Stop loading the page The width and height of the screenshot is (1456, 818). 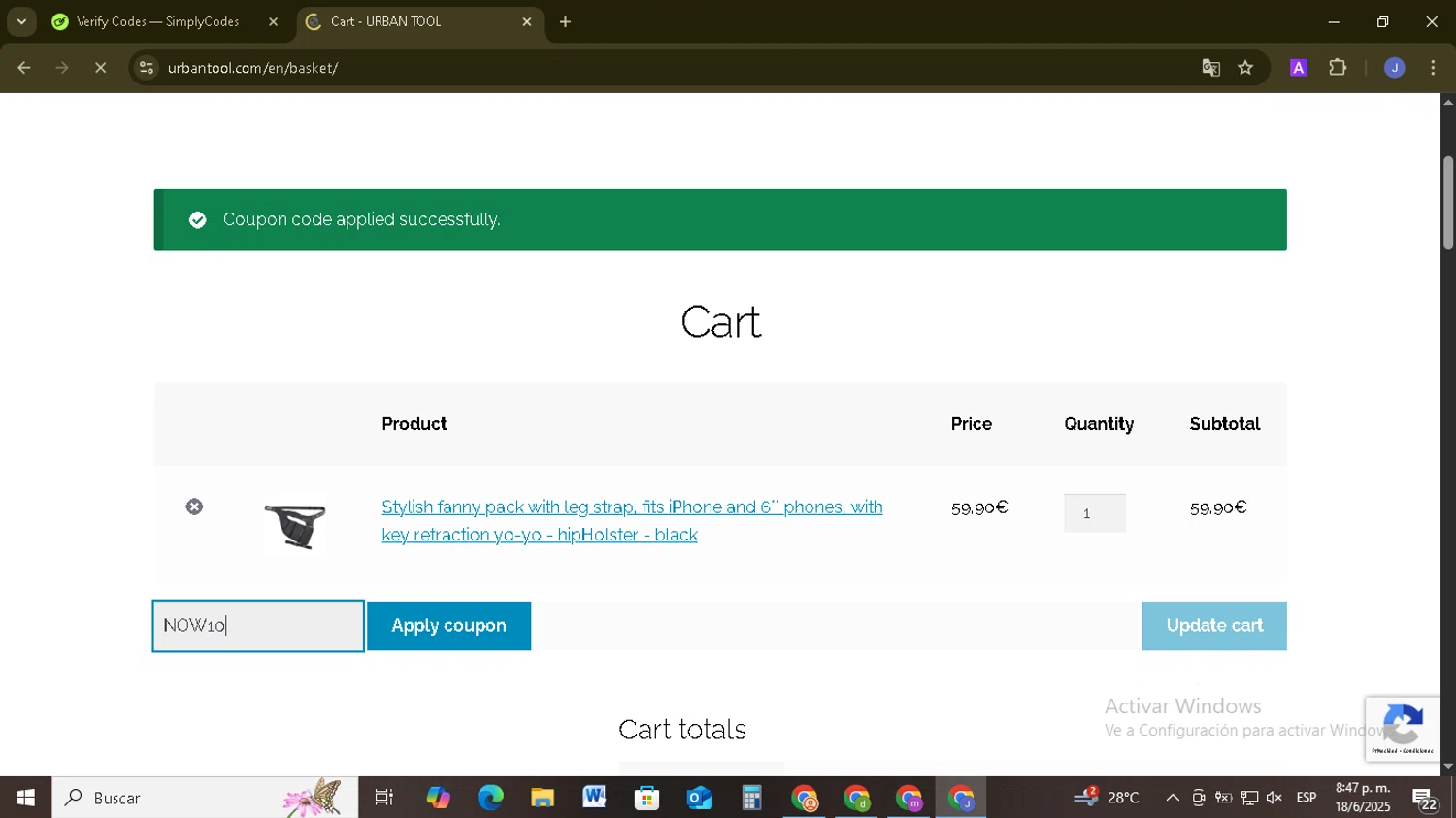[100, 68]
